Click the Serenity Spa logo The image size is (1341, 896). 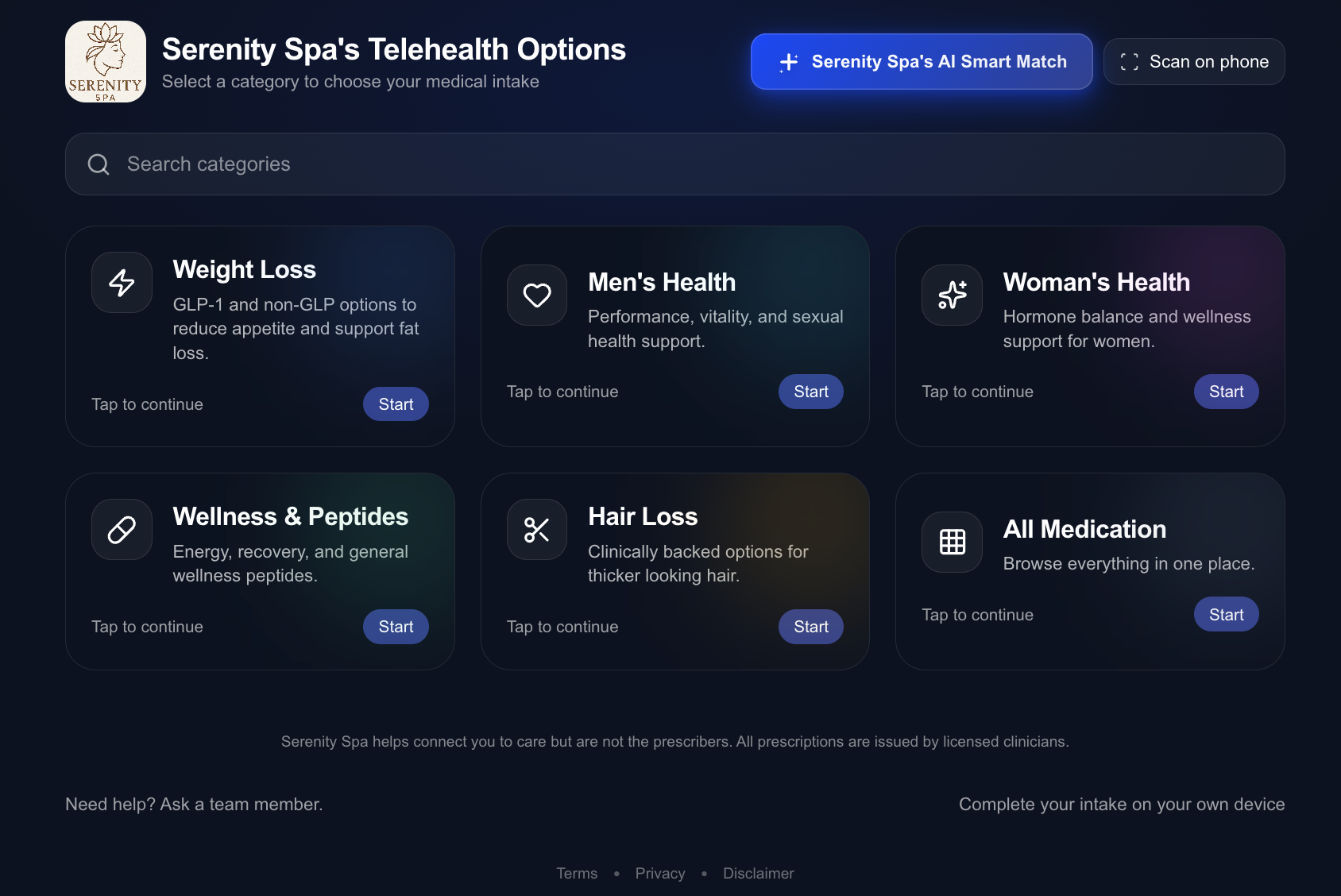click(106, 62)
